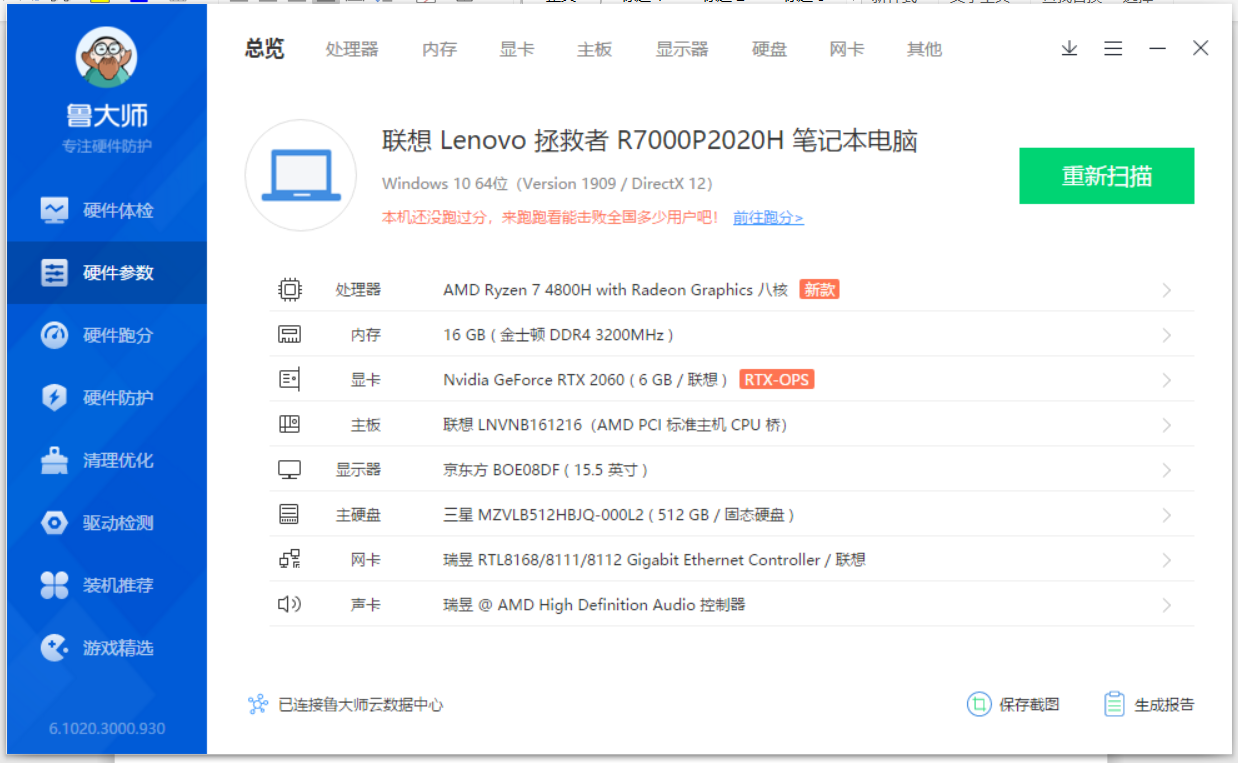Expand the 显卡 row chevron
Image resolution: width=1238 pixels, height=763 pixels.
(1166, 380)
